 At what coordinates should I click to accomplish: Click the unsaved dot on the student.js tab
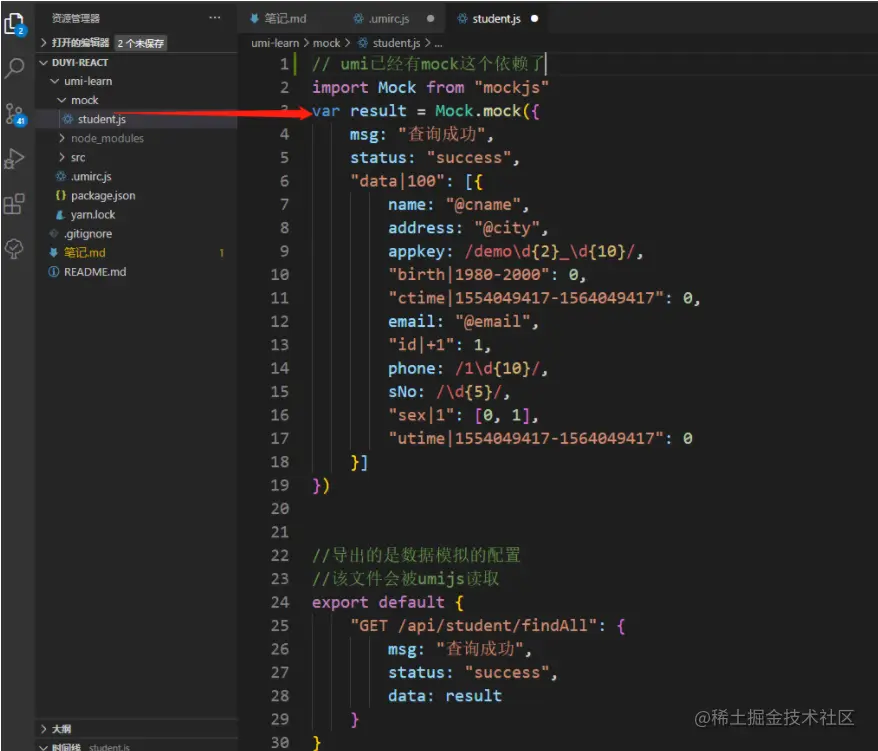coord(534,18)
